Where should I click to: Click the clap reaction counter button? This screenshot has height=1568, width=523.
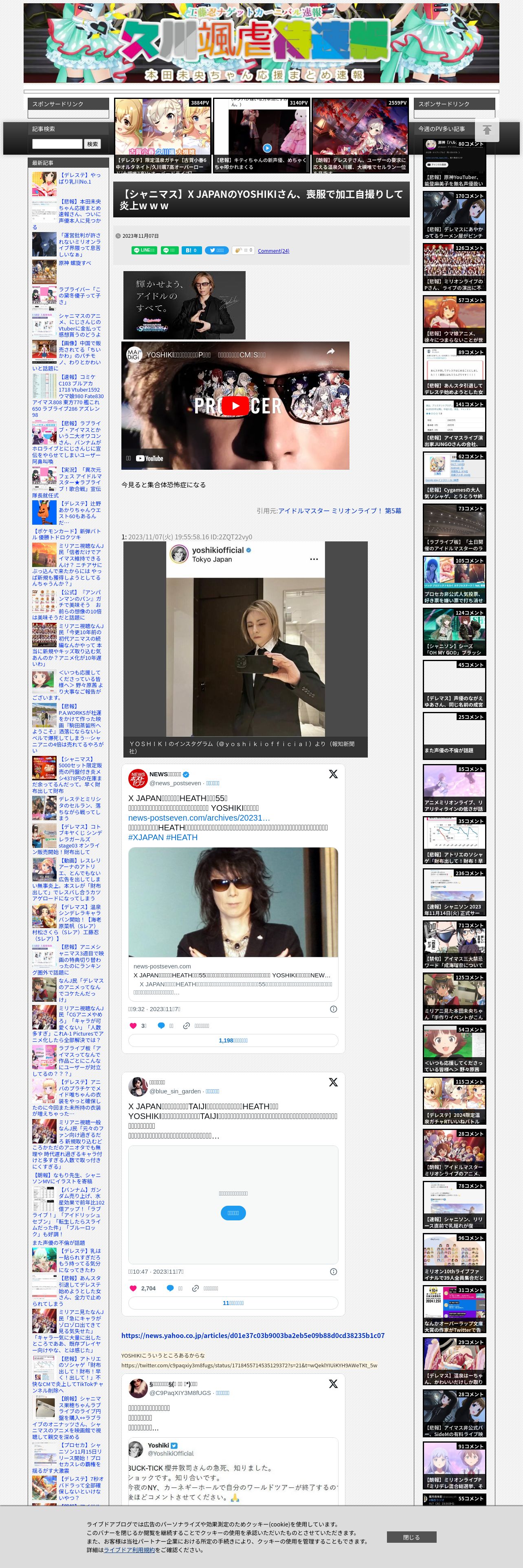coord(243,250)
